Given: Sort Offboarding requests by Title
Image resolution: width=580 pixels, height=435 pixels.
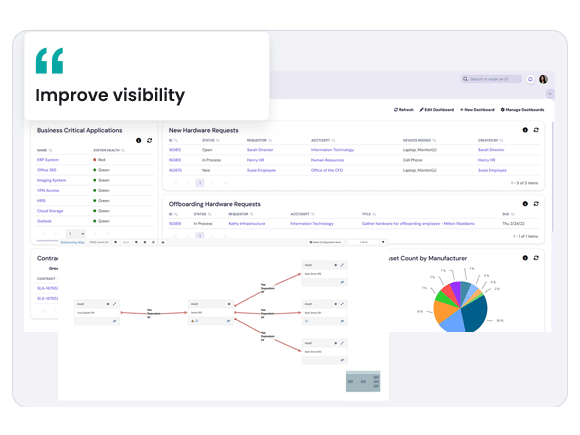Looking at the screenshot, I should tap(368, 214).
